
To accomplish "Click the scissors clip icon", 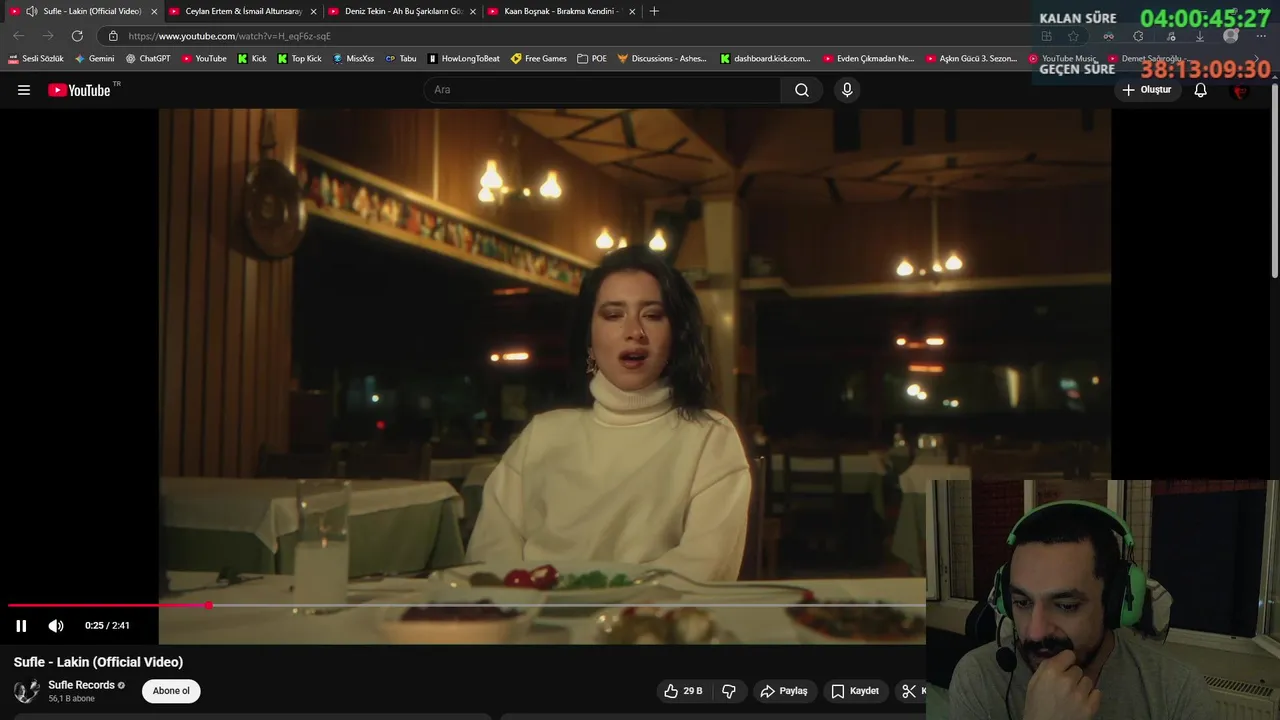I will point(909,691).
